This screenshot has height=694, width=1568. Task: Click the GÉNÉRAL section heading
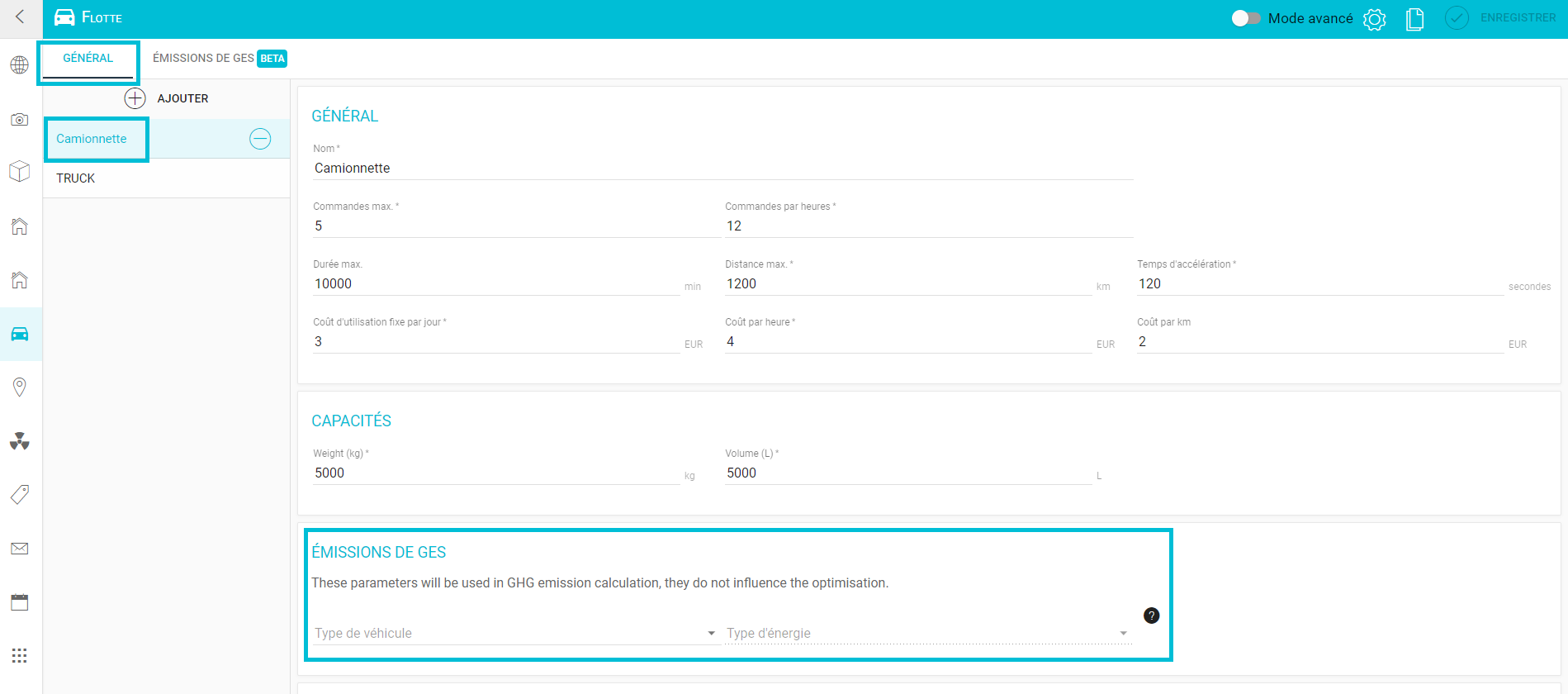[345, 116]
